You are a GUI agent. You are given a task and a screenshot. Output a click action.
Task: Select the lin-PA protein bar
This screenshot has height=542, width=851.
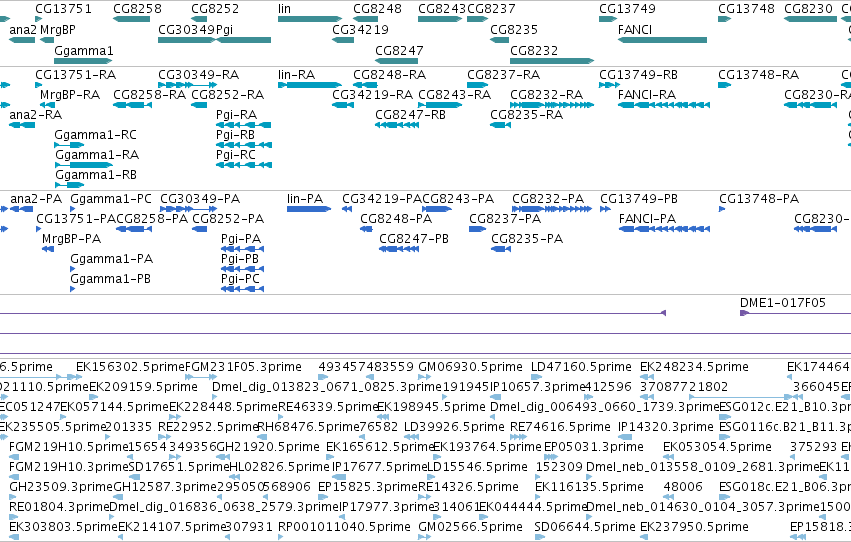tap(309, 209)
